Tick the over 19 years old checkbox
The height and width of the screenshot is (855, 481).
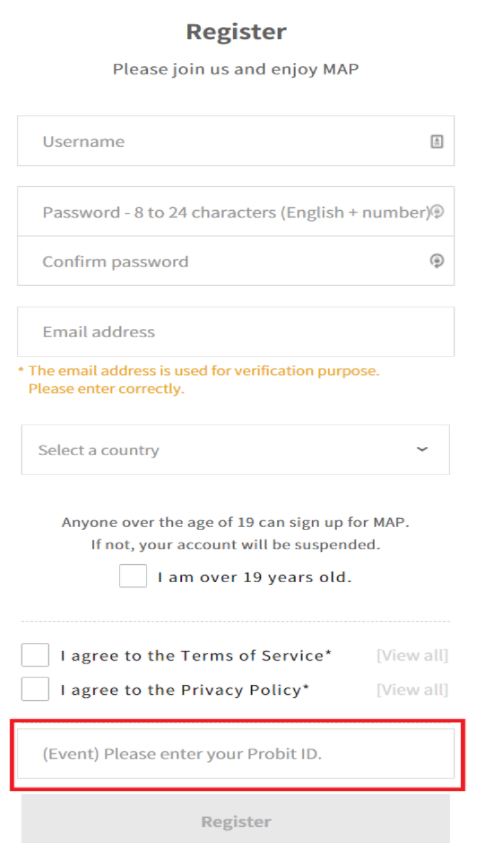point(133,576)
